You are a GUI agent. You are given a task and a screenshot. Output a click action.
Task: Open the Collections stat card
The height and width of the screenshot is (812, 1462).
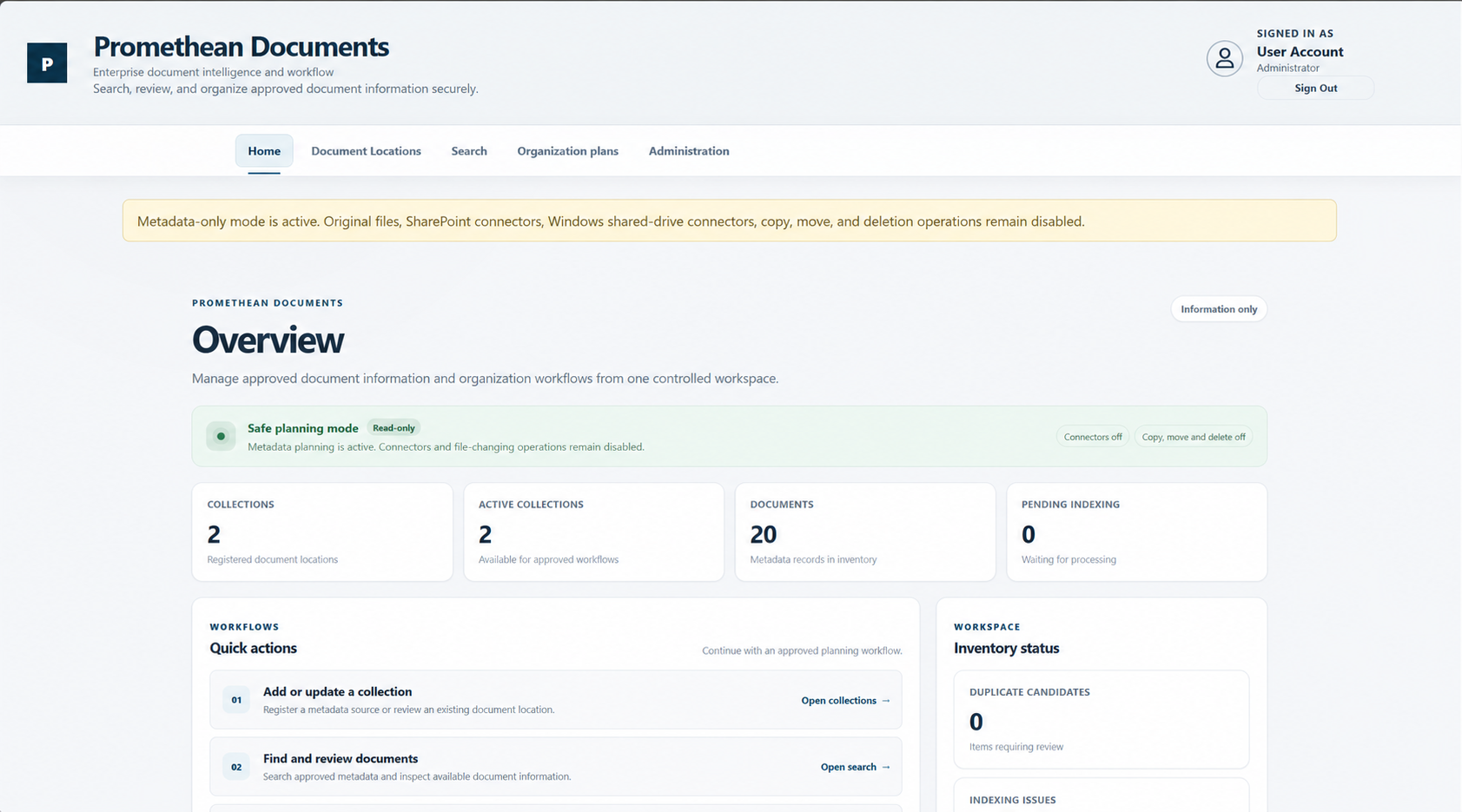[x=322, y=532]
